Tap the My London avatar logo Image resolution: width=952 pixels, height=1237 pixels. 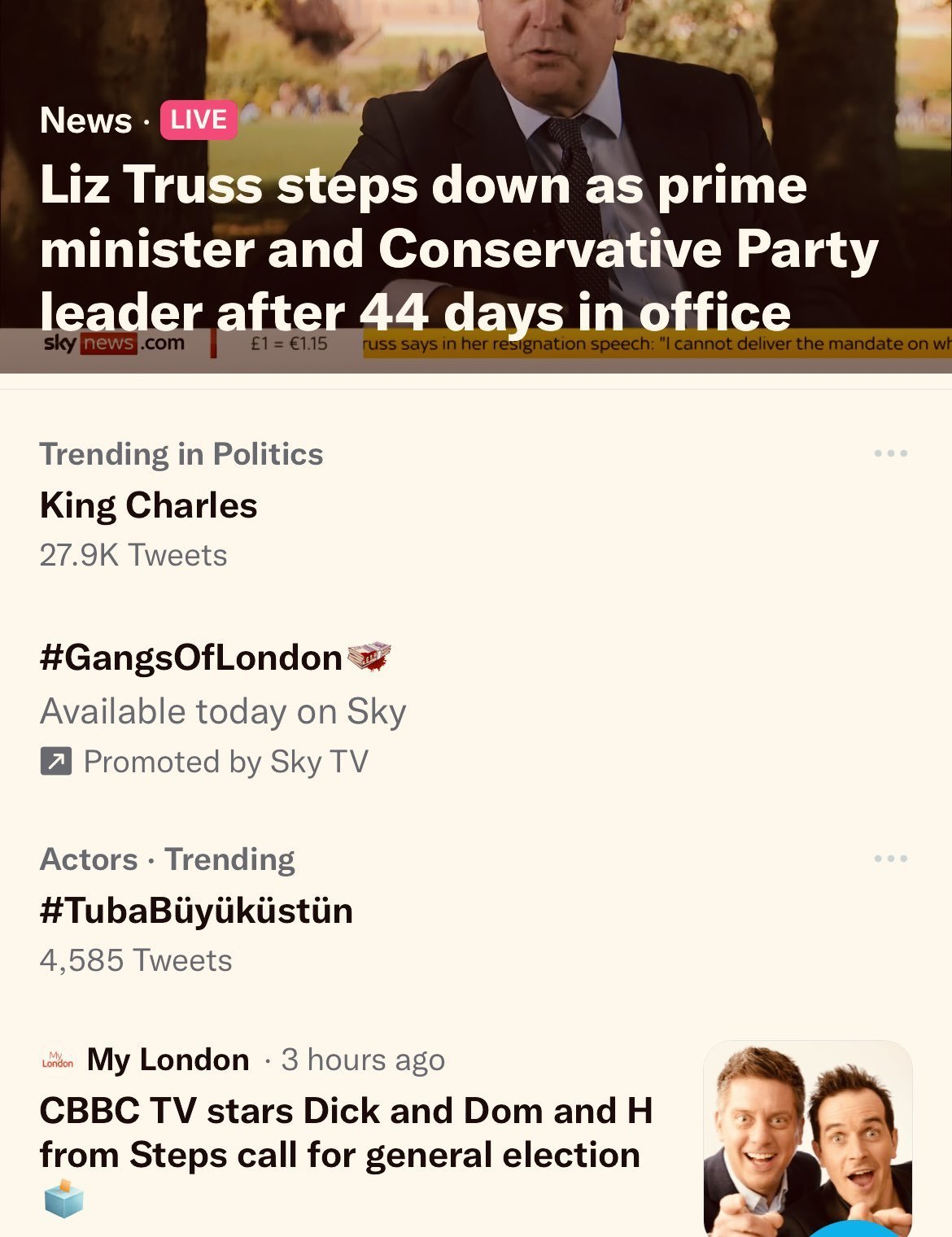pyautogui.click(x=57, y=1060)
